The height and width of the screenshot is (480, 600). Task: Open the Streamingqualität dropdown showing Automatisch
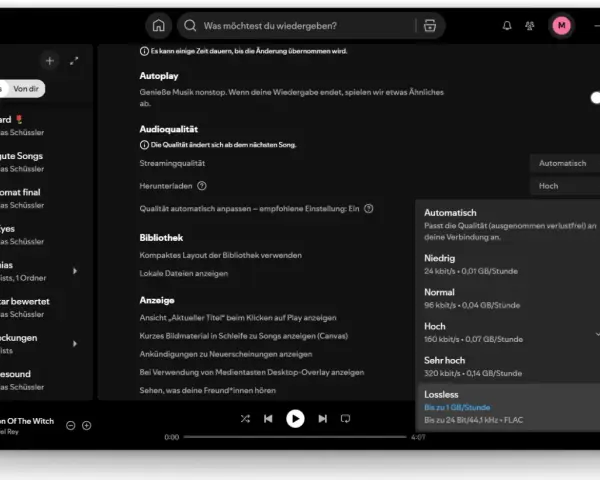click(565, 163)
